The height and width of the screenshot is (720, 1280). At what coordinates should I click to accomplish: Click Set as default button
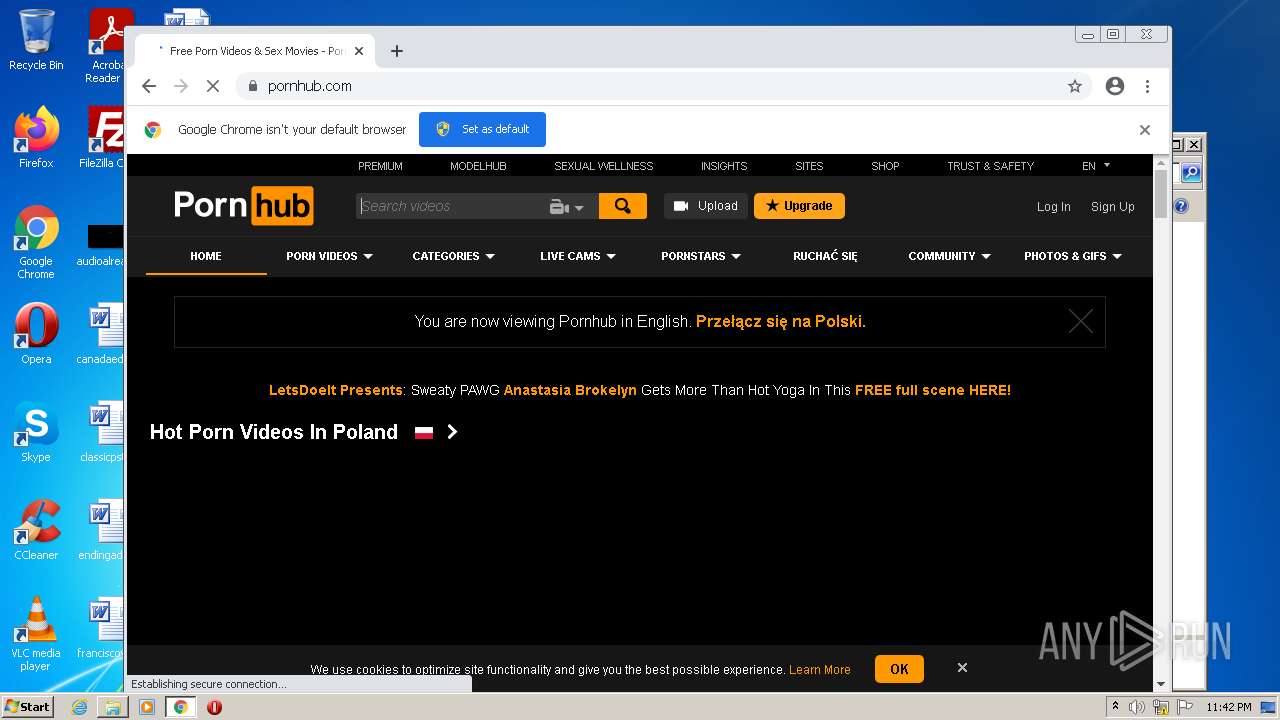tap(482, 129)
